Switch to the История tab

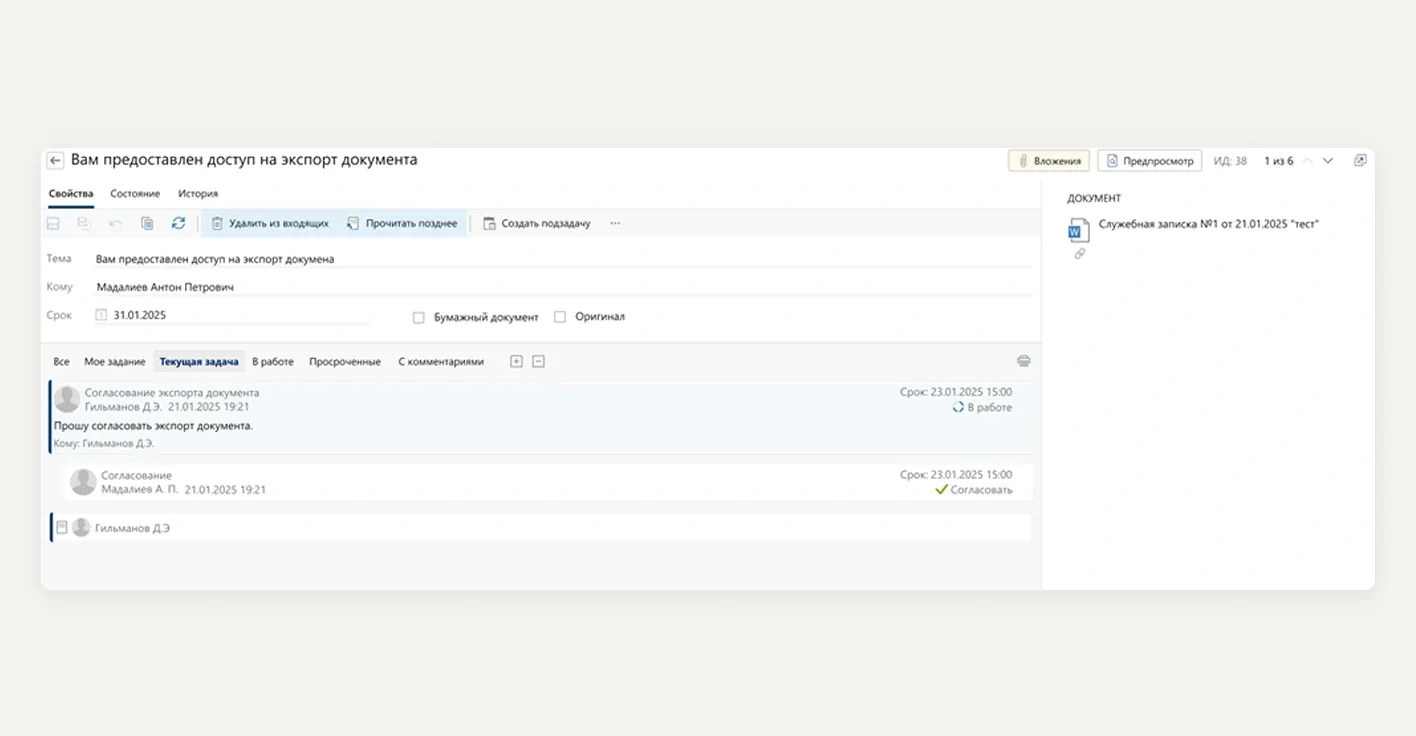pos(198,193)
